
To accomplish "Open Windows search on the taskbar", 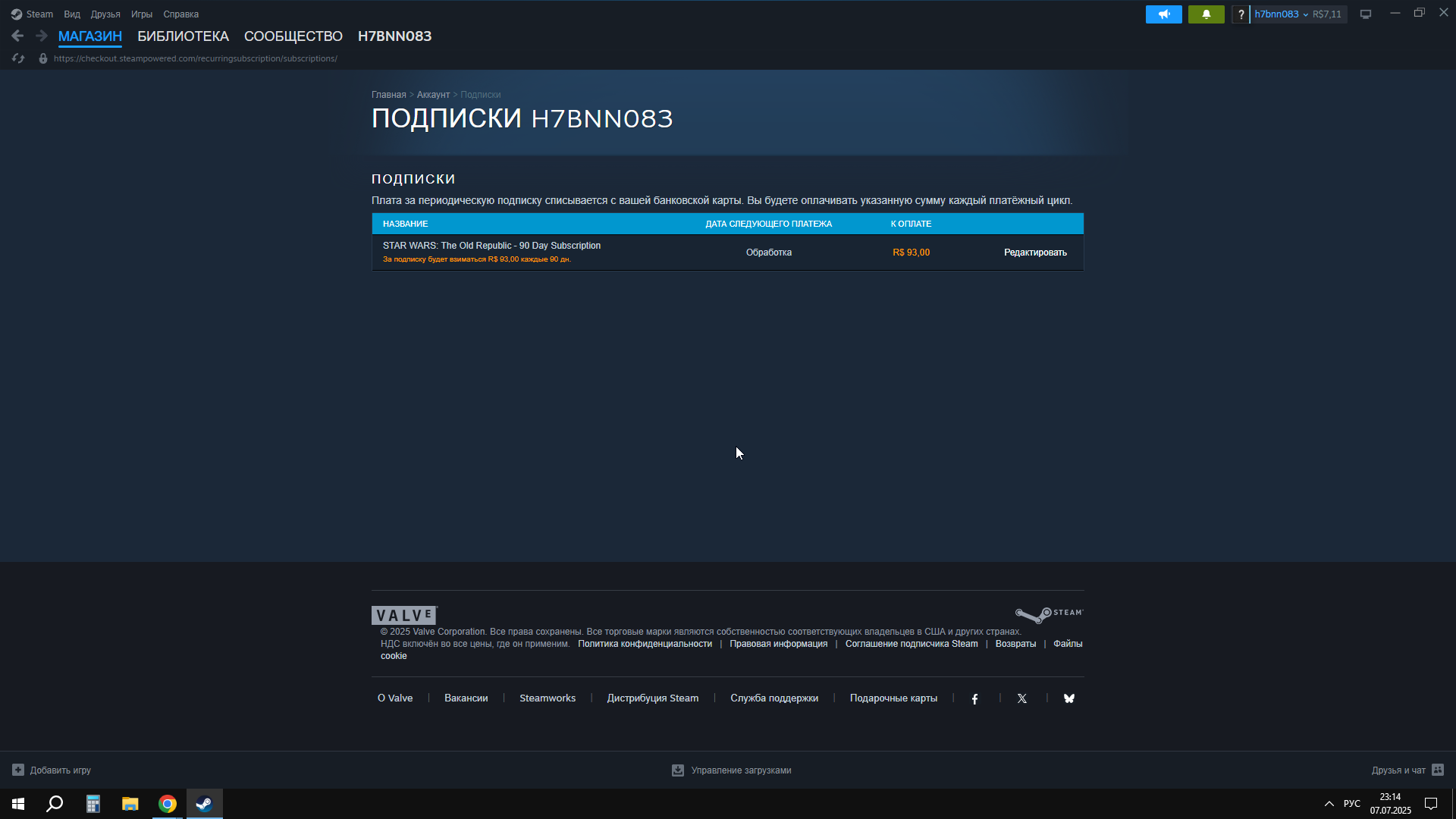I will point(55,804).
